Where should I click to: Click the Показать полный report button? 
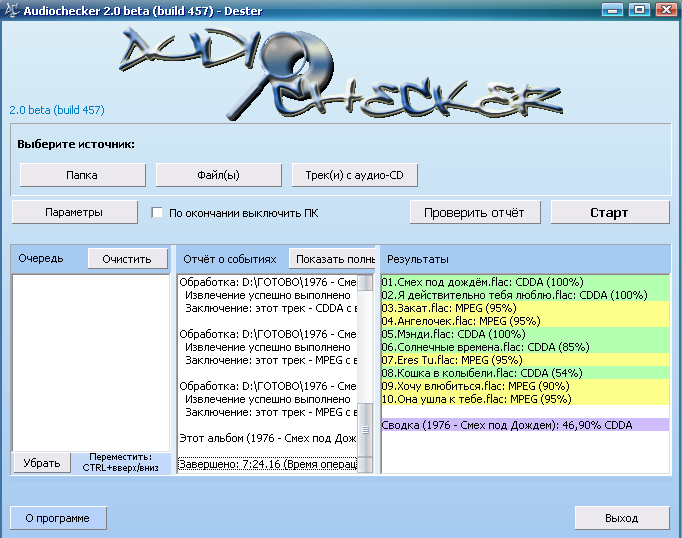pos(333,258)
